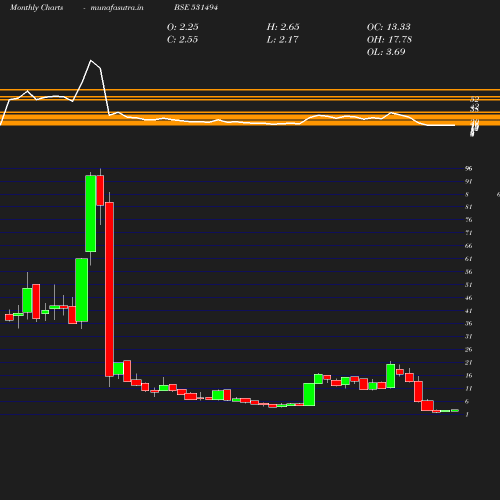Select the "BSE 531494" stock code text

click(x=196, y=7)
